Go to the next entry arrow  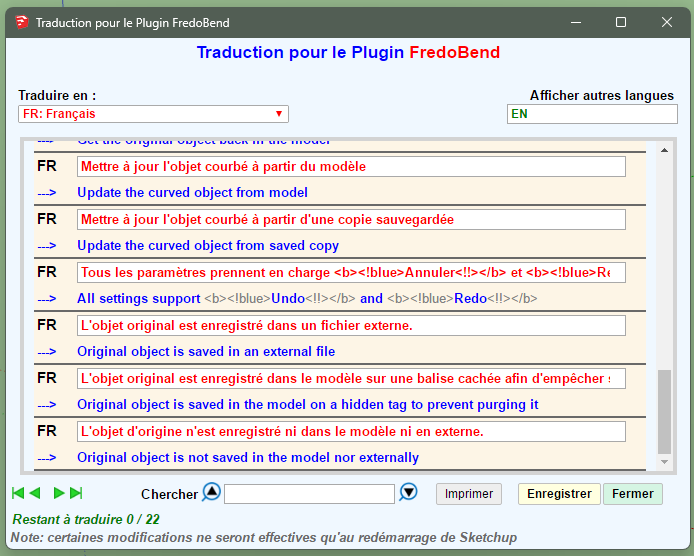pos(59,493)
